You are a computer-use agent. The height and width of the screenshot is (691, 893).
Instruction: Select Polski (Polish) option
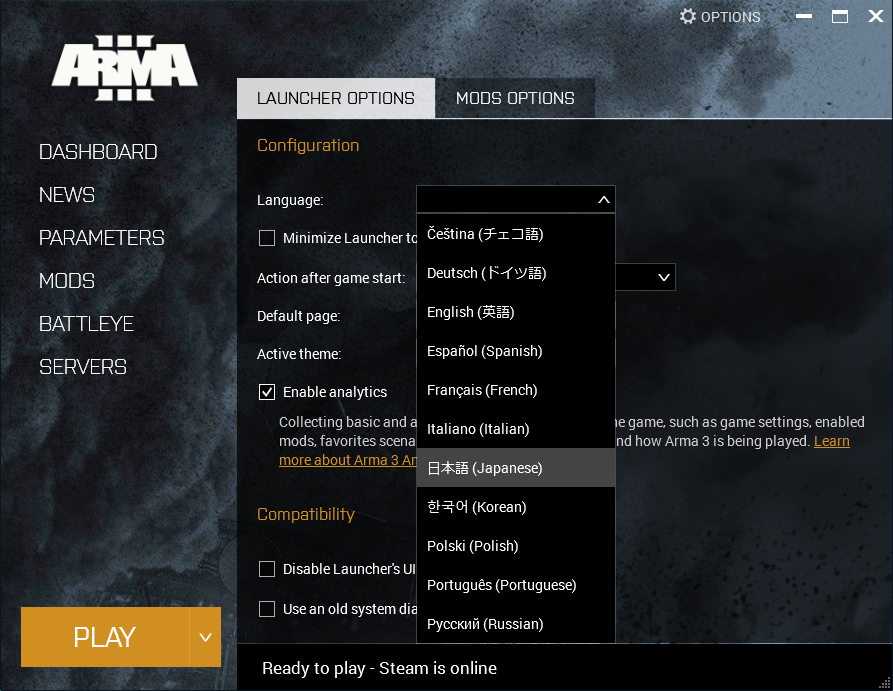coord(516,546)
